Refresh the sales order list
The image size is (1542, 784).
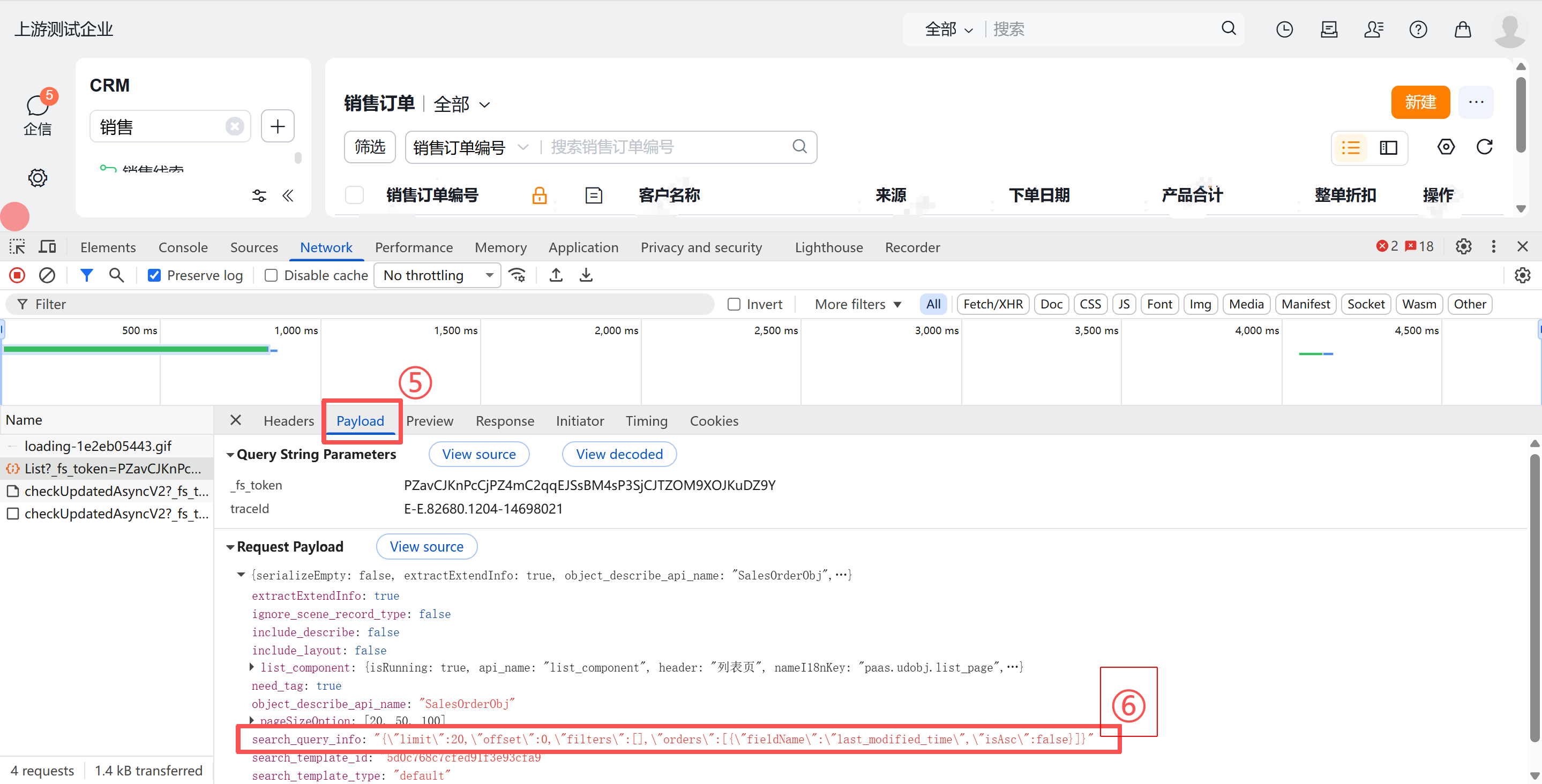[1485, 147]
